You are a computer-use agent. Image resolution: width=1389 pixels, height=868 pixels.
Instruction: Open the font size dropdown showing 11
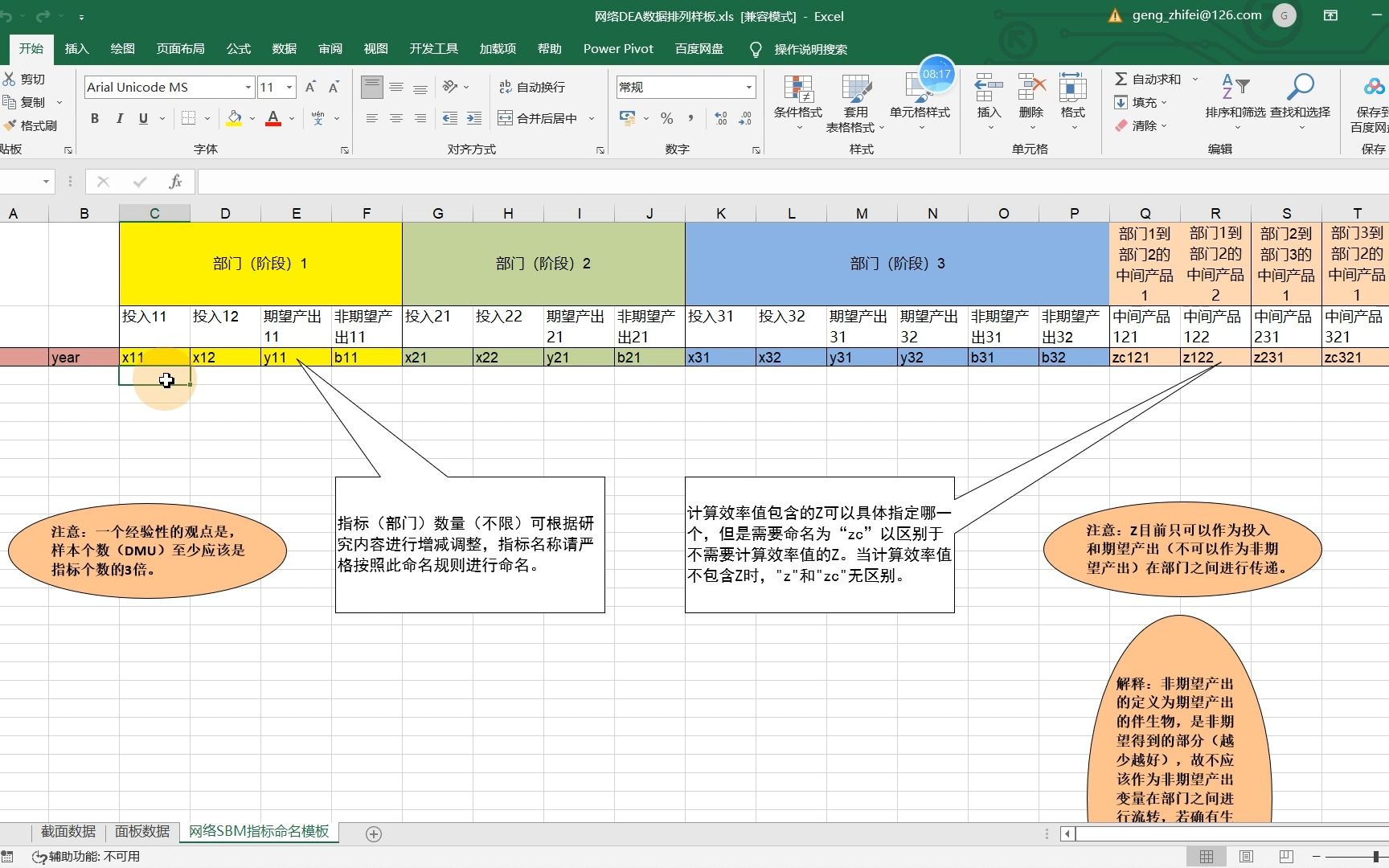289,87
